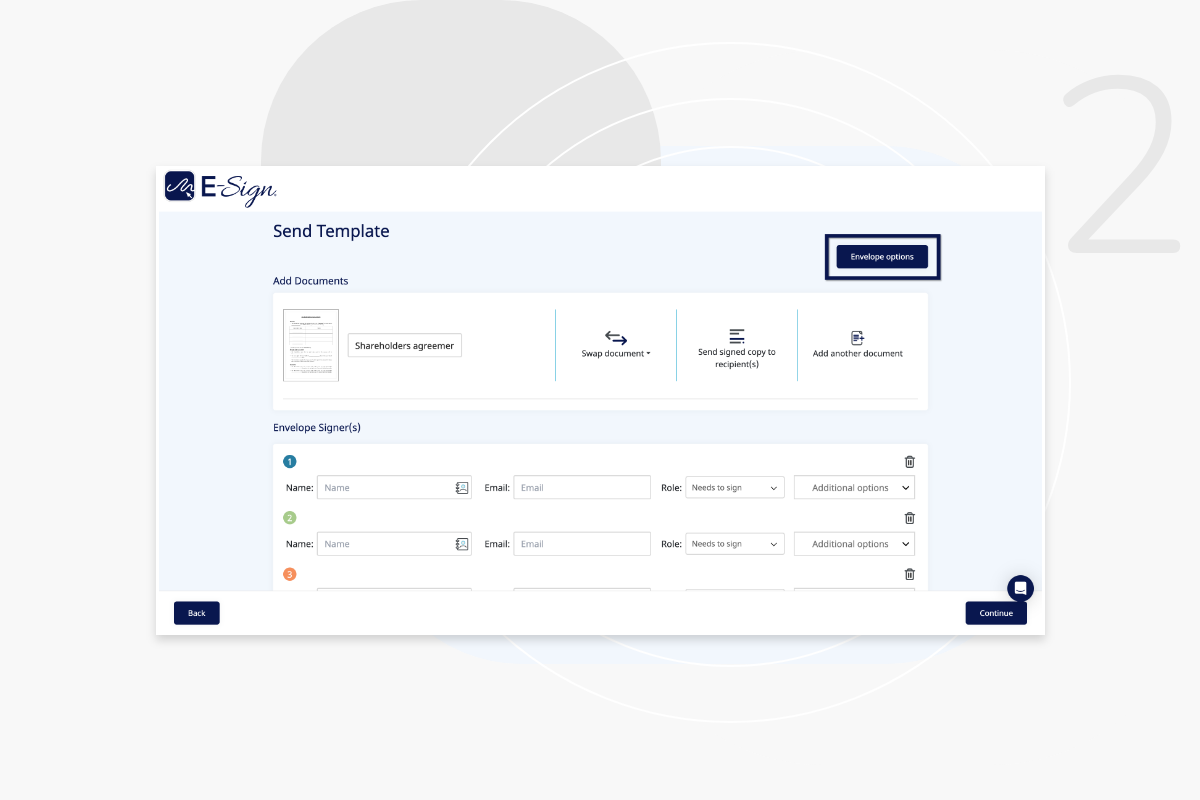Screen dimensions: 1200x800
Task: Click the Envelope Signer(s) section label
Action: 317,427
